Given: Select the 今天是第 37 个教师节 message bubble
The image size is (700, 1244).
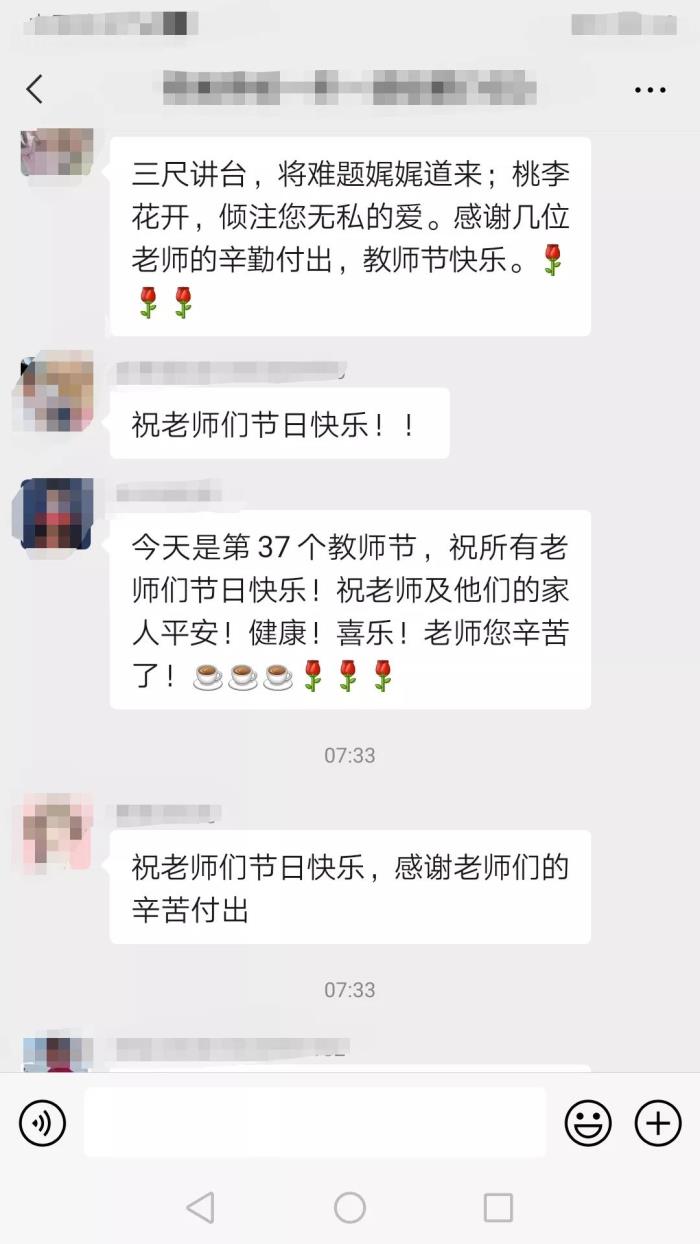Looking at the screenshot, I should tap(350, 610).
